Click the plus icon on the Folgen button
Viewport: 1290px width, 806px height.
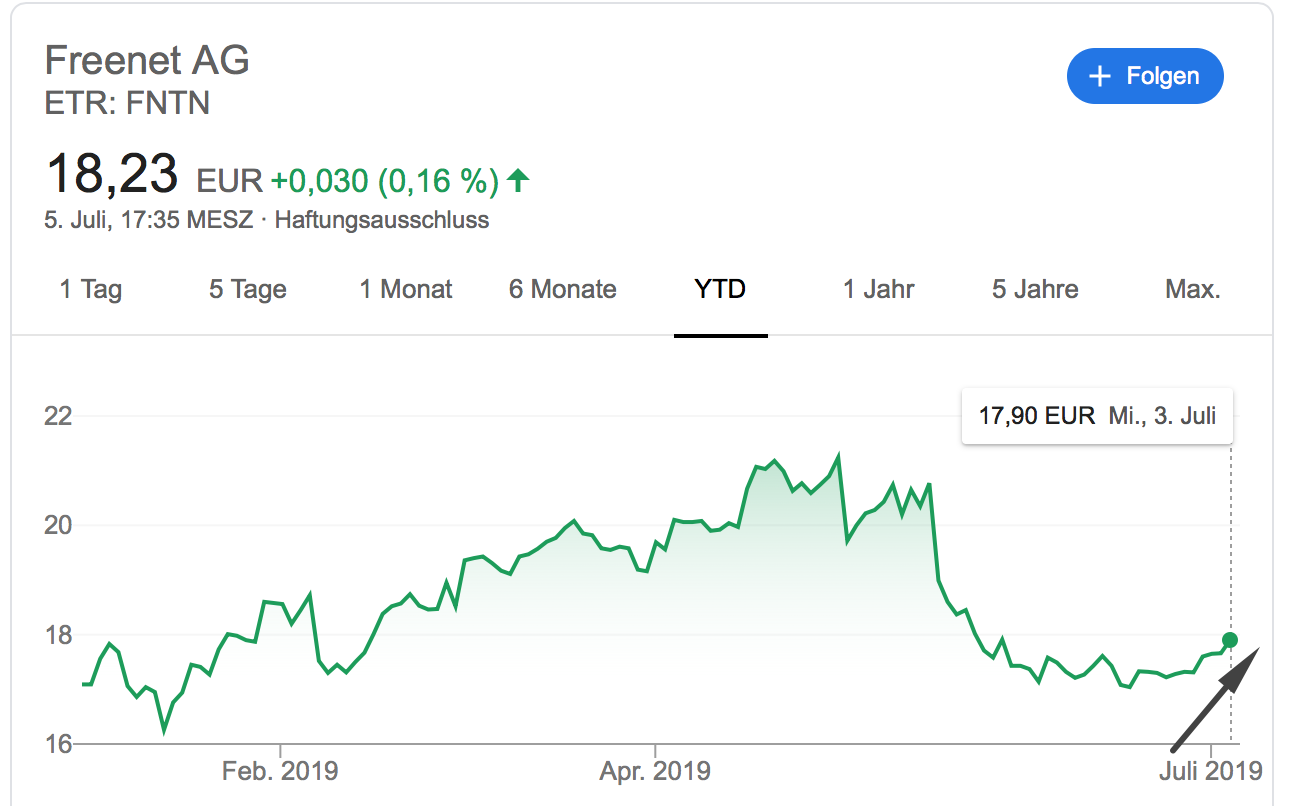point(1100,76)
